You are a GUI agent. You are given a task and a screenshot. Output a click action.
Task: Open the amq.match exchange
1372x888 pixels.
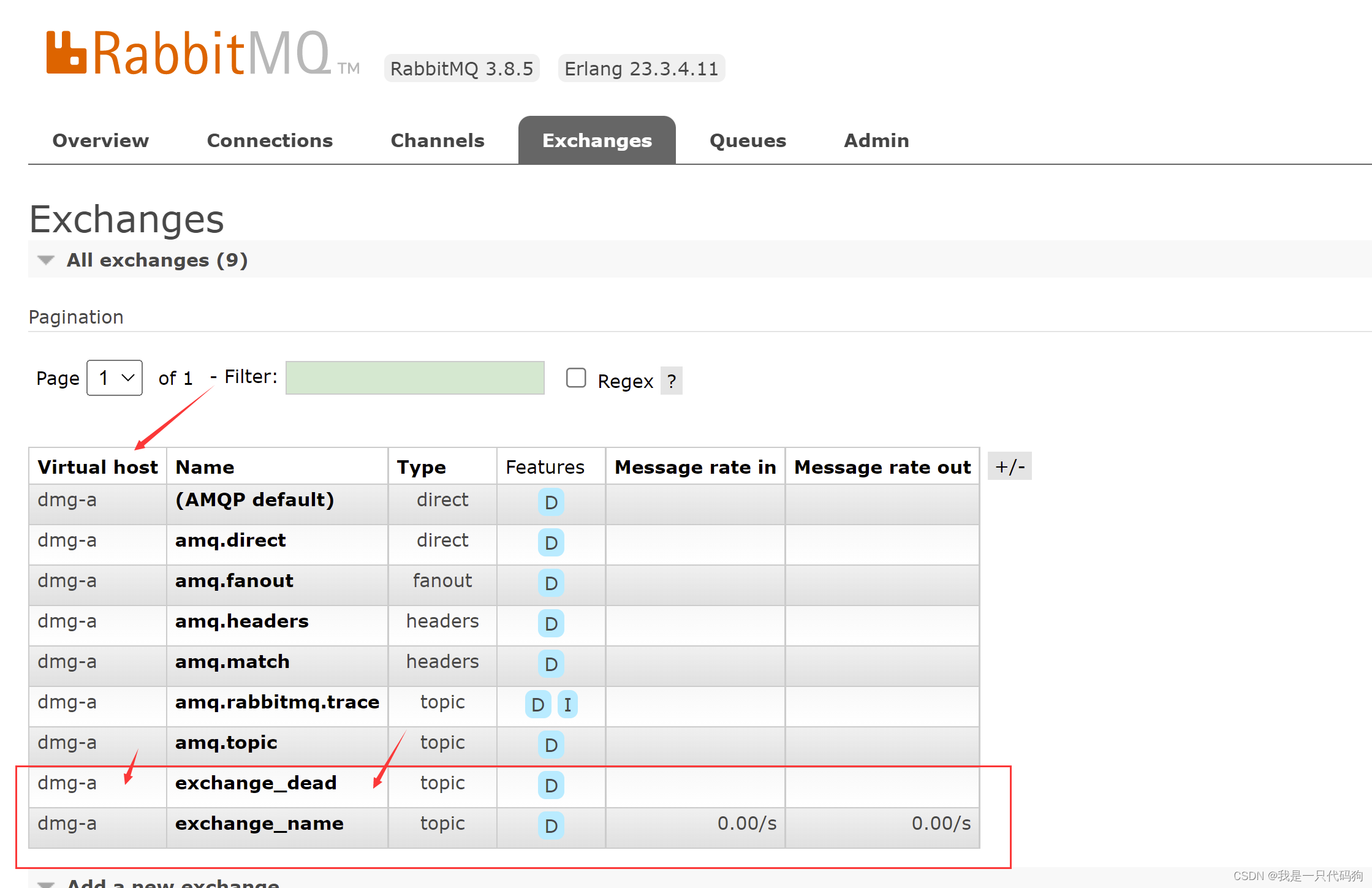click(x=232, y=661)
